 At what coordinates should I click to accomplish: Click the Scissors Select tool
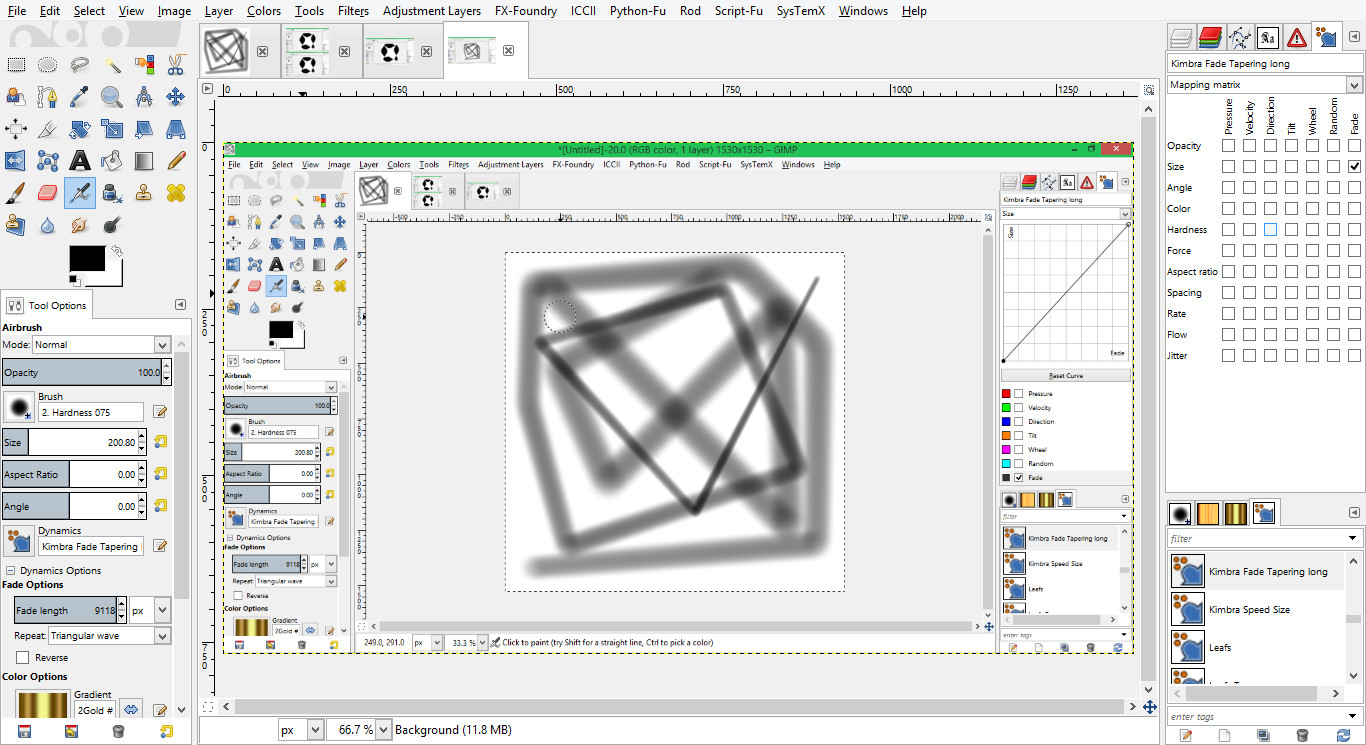pos(176,65)
